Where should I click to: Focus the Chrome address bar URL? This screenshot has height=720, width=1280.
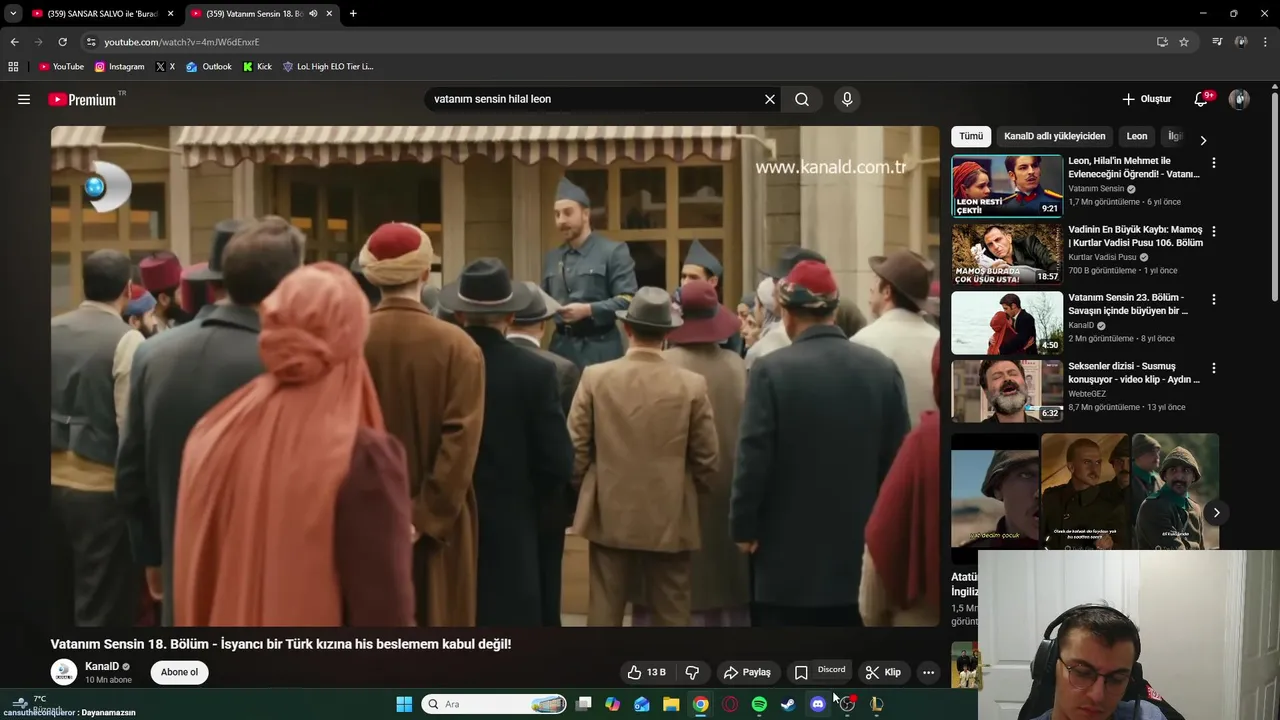(181, 42)
